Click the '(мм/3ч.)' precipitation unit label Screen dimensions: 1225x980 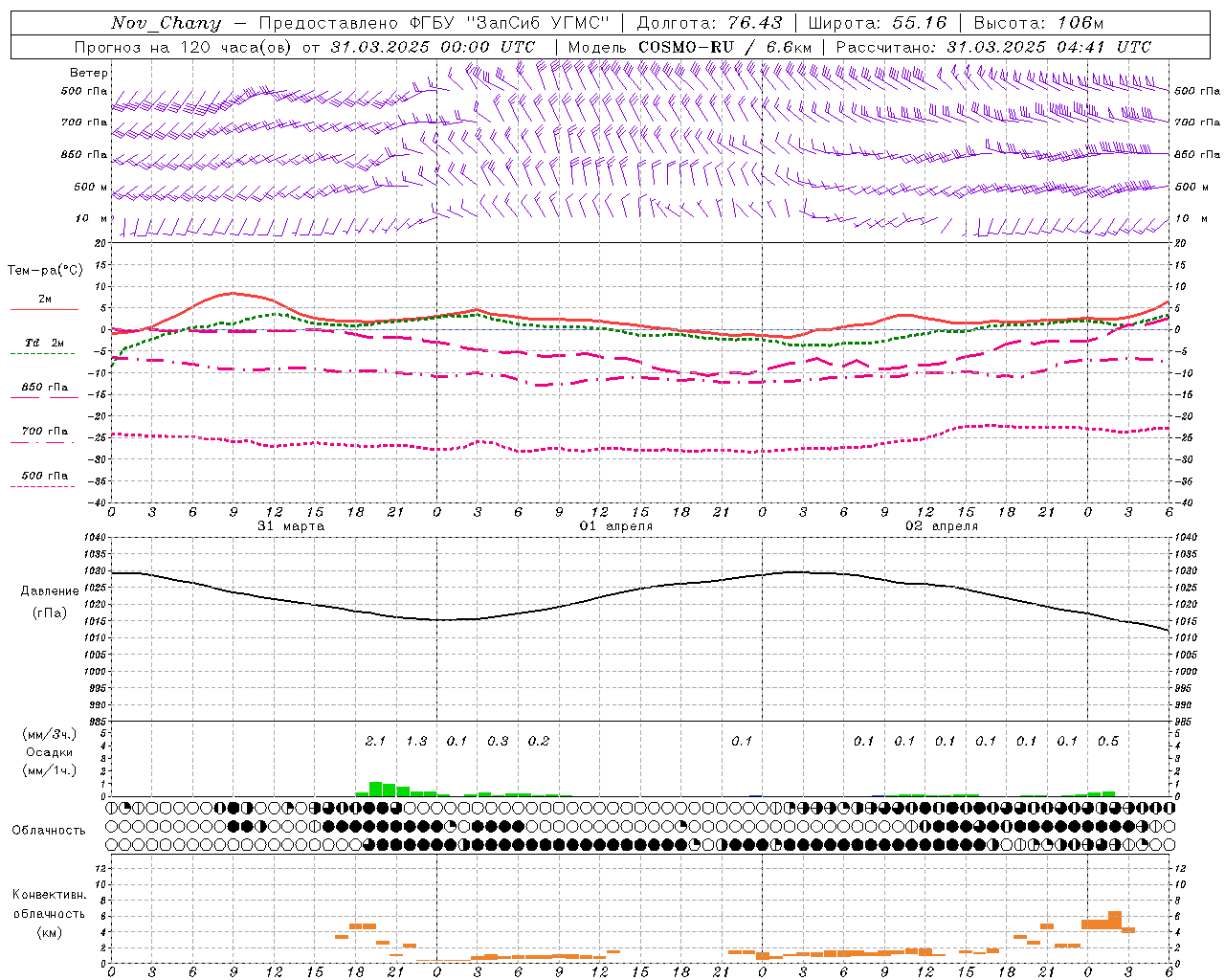point(49,734)
